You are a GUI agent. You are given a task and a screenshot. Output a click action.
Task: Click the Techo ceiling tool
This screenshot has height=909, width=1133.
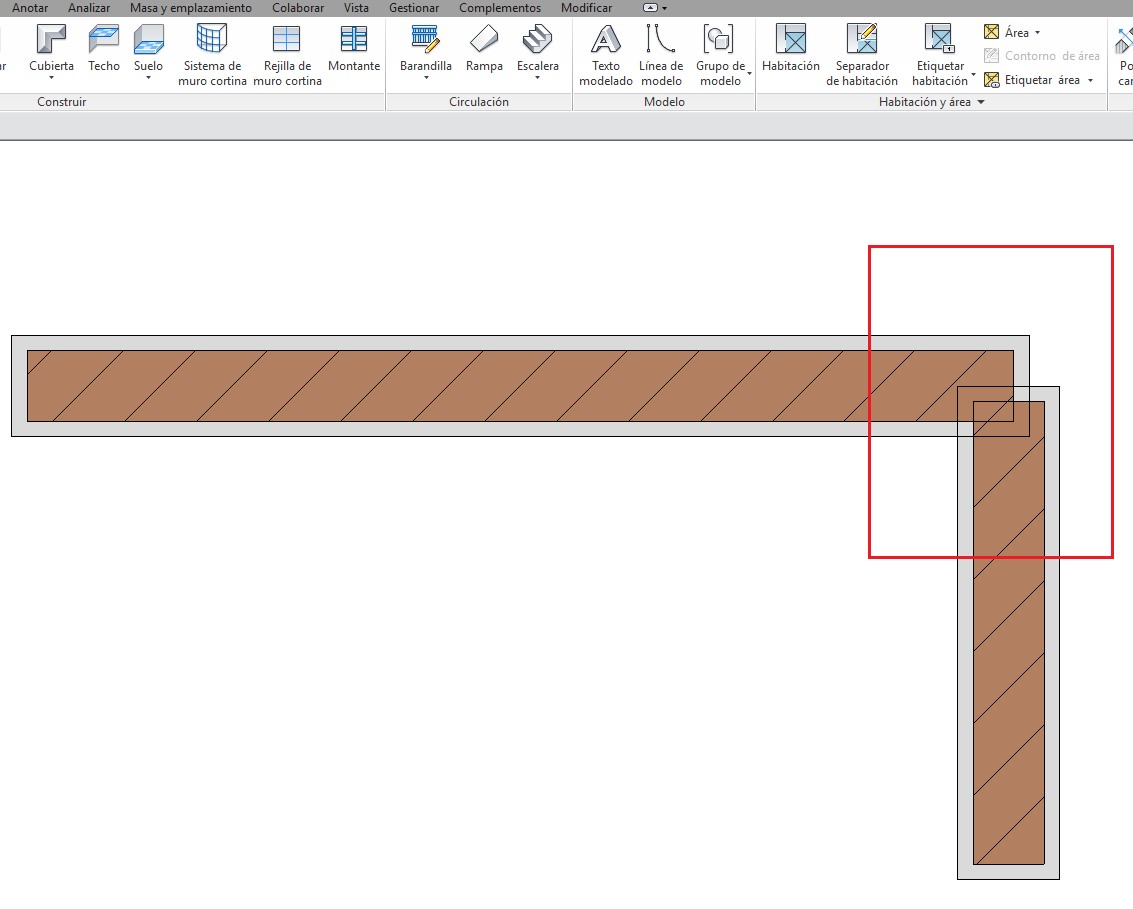click(103, 50)
